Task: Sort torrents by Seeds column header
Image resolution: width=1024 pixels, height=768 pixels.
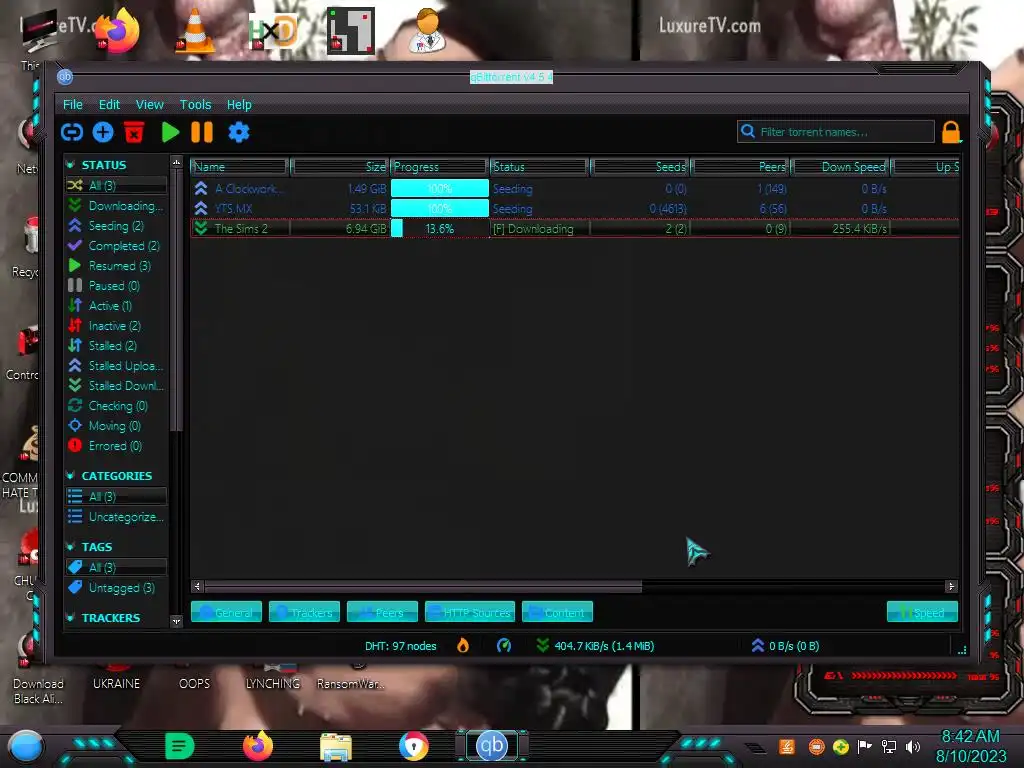Action: pos(640,167)
